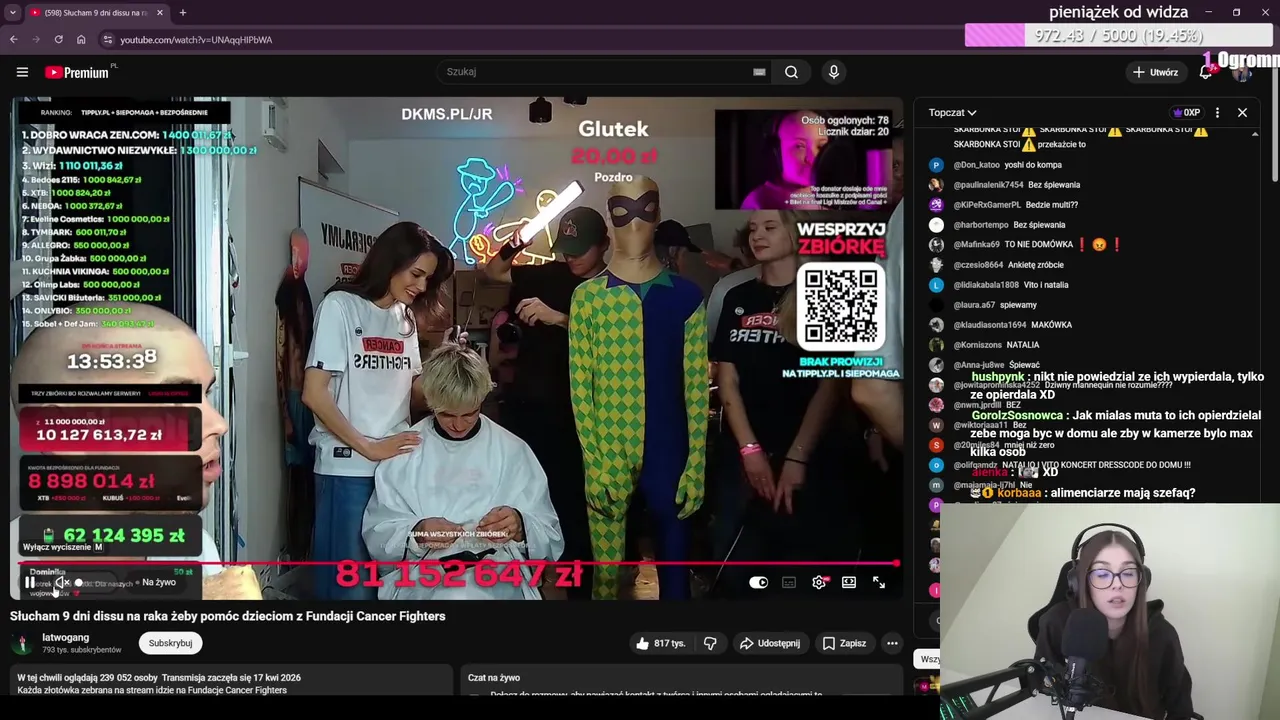Expand the Topczat chat mode dropdown
The width and height of the screenshot is (1280, 720).
[x=952, y=113]
